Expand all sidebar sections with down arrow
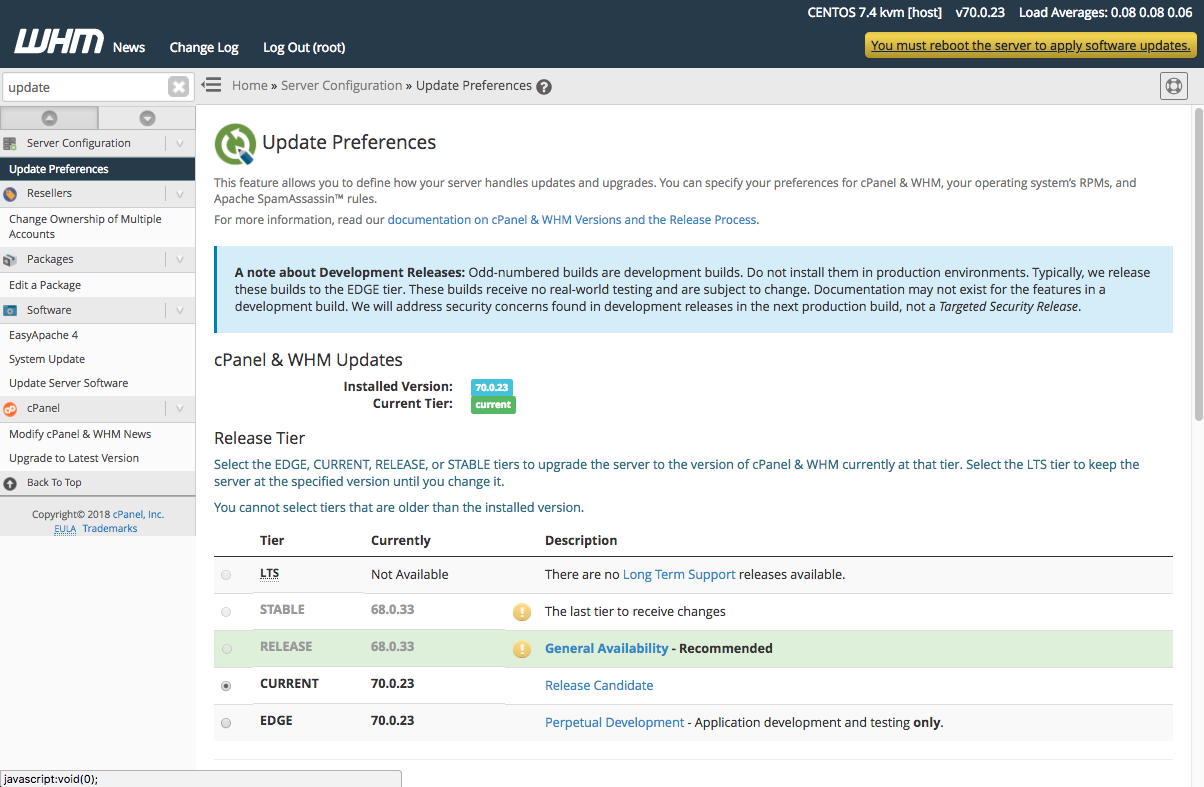The image size is (1204, 787). point(147,118)
